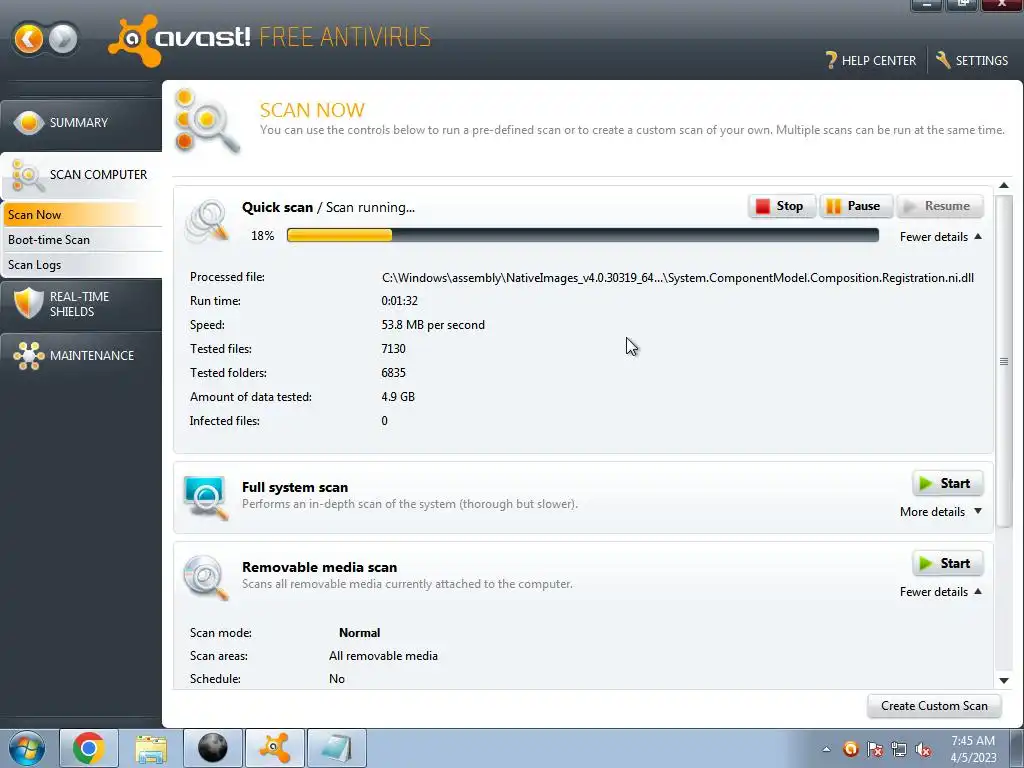Start the Full system scan
The width and height of the screenshot is (1024, 768).
948,484
